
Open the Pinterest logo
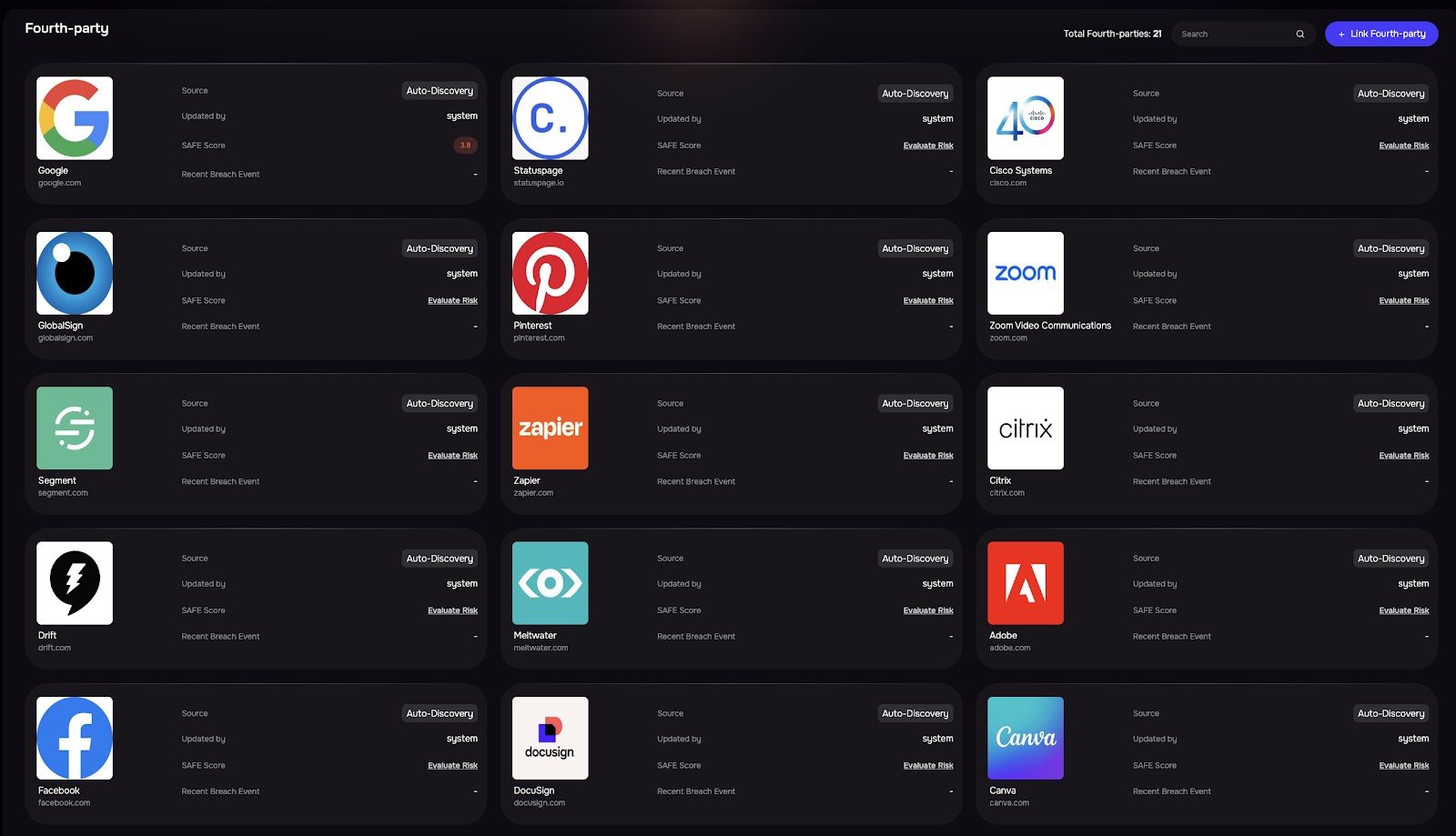551,273
